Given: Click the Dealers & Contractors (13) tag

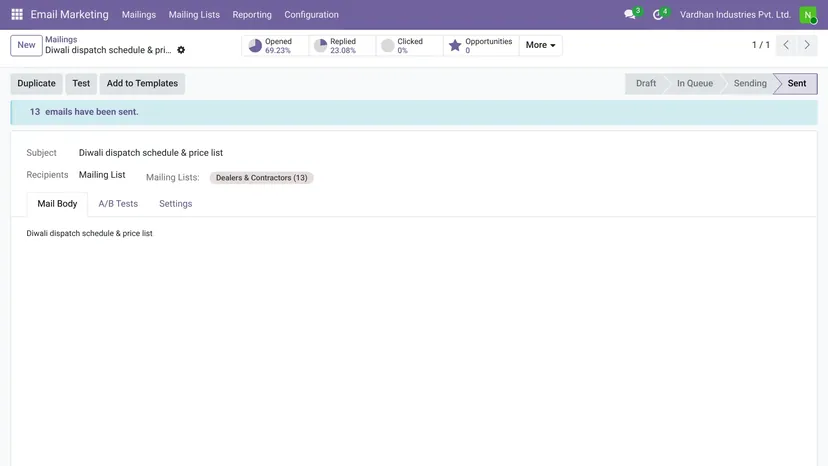Looking at the screenshot, I should [x=261, y=178].
